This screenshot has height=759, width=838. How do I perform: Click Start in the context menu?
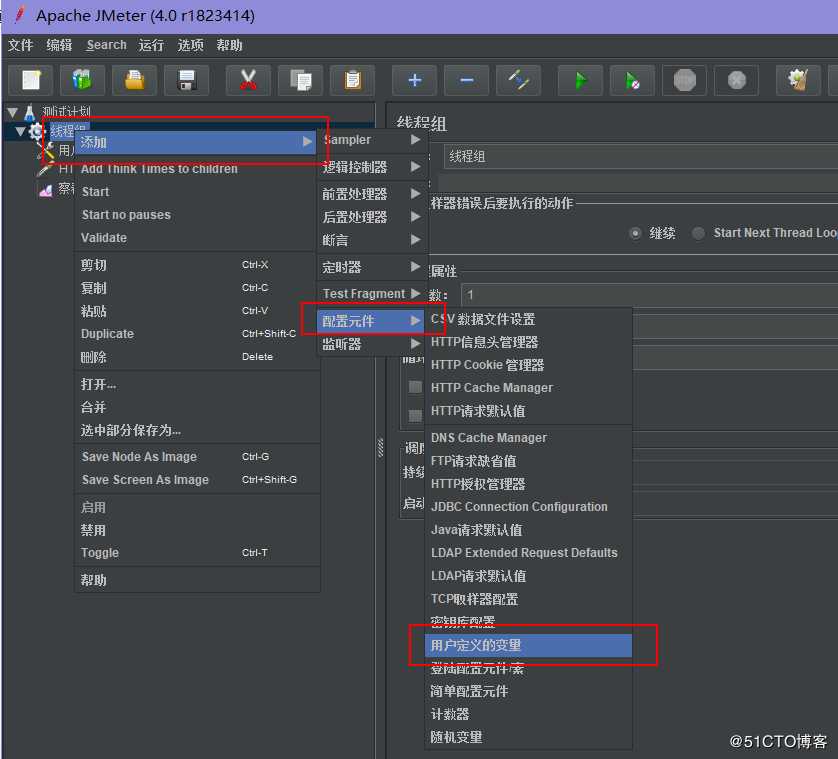(x=197, y=192)
